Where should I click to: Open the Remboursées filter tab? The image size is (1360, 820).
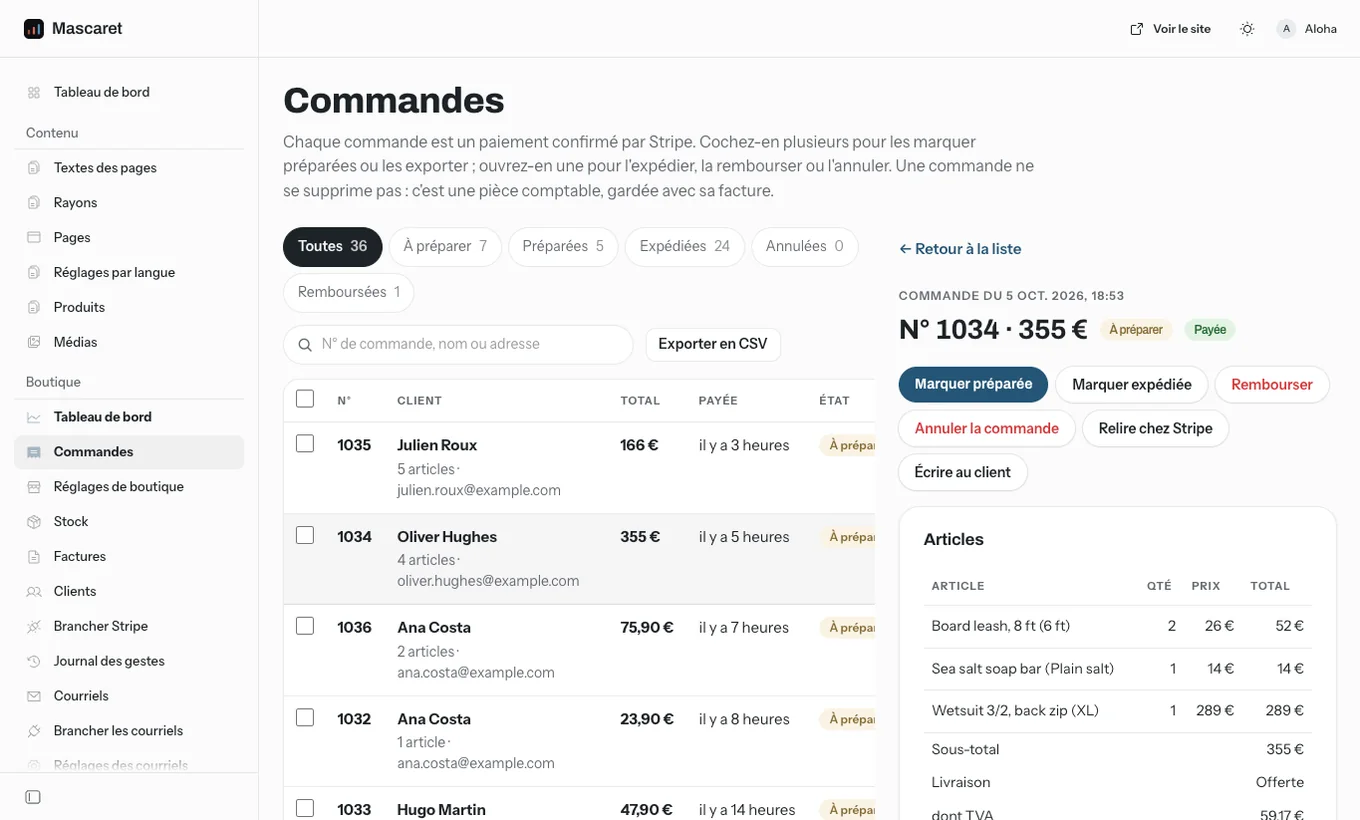click(x=349, y=293)
